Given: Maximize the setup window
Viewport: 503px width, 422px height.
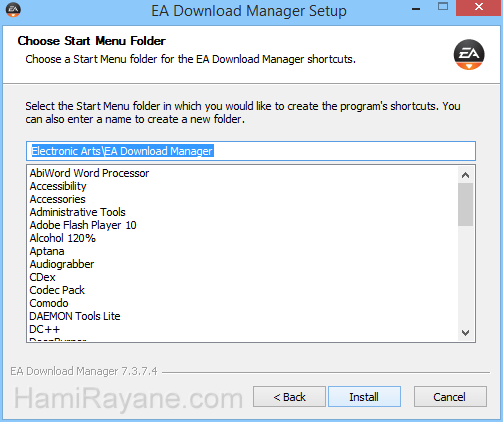Looking at the screenshot, I should point(443,7).
